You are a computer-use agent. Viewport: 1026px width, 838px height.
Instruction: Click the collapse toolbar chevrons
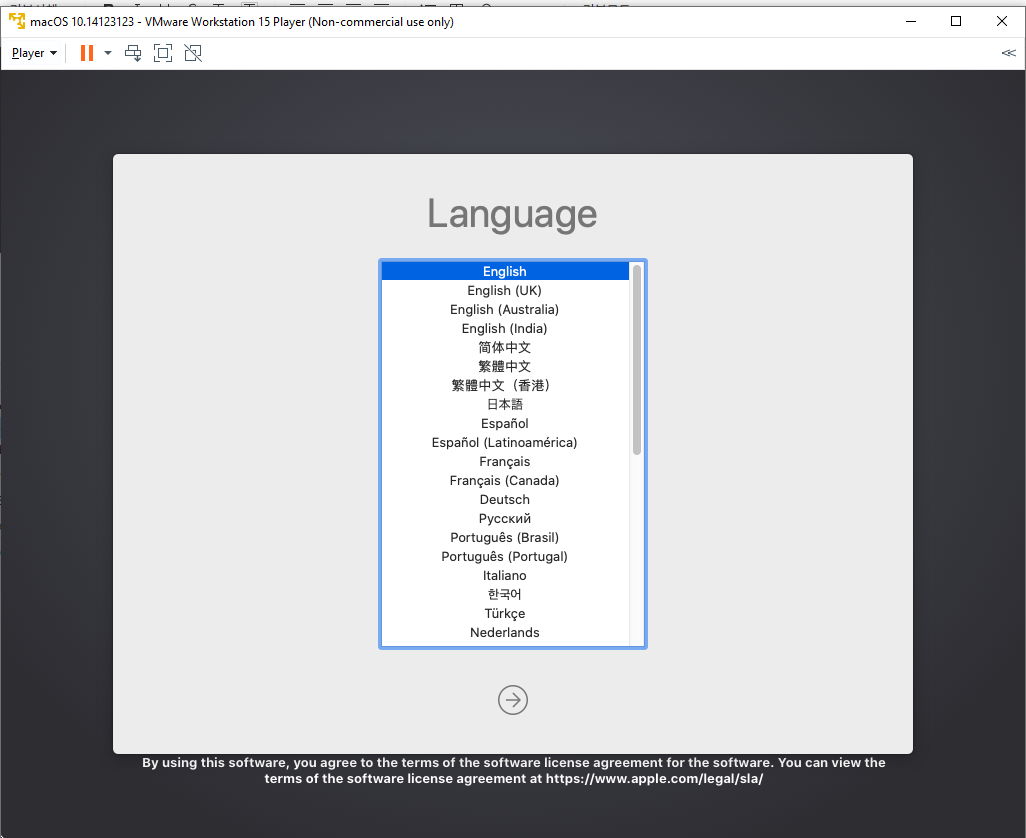click(x=1008, y=53)
